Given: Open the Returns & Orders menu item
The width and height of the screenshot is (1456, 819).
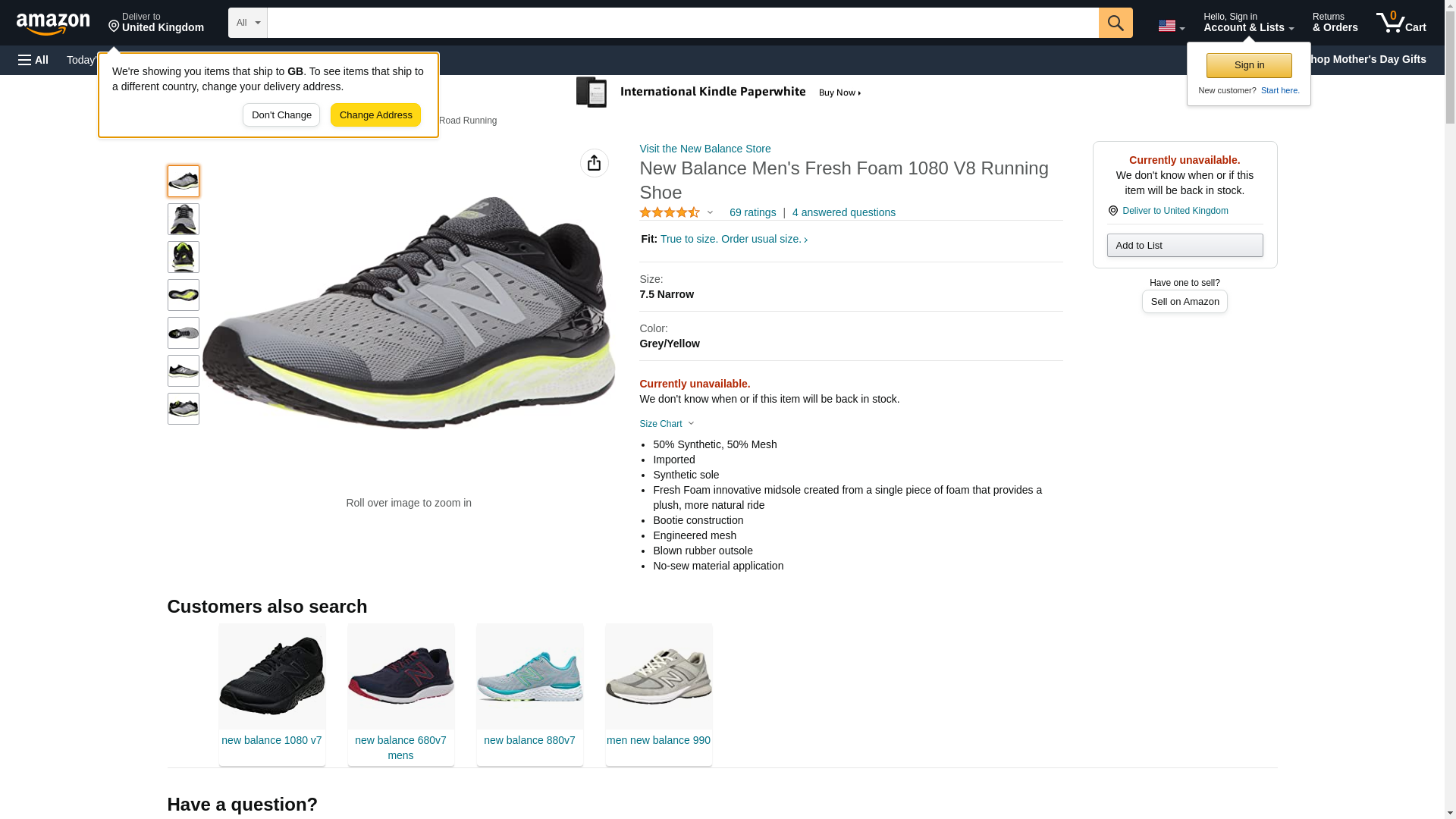Looking at the screenshot, I should pos(1334,23).
